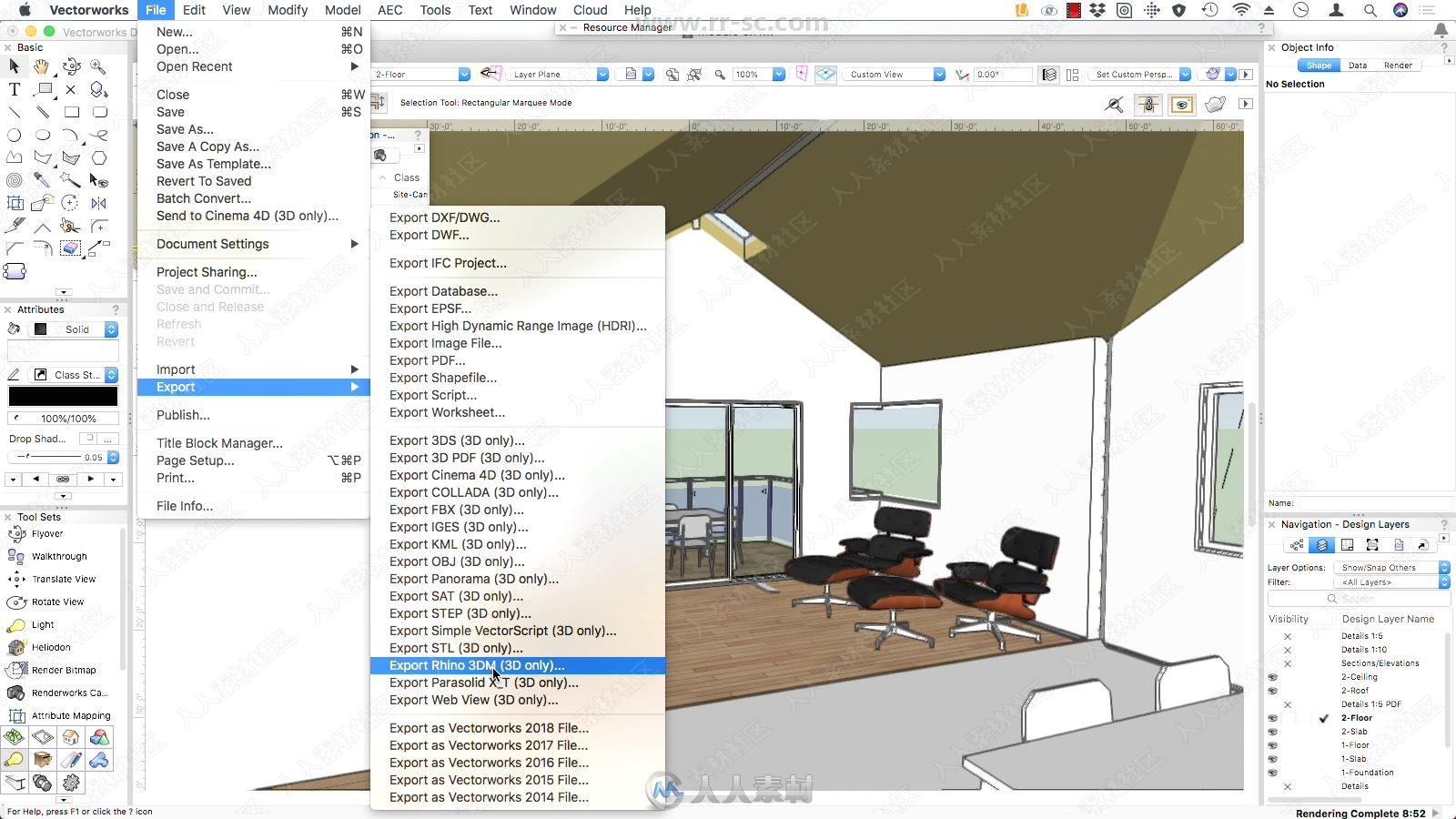Open the Furniture cabinet tool set icon

pyautogui.click(x=43, y=760)
